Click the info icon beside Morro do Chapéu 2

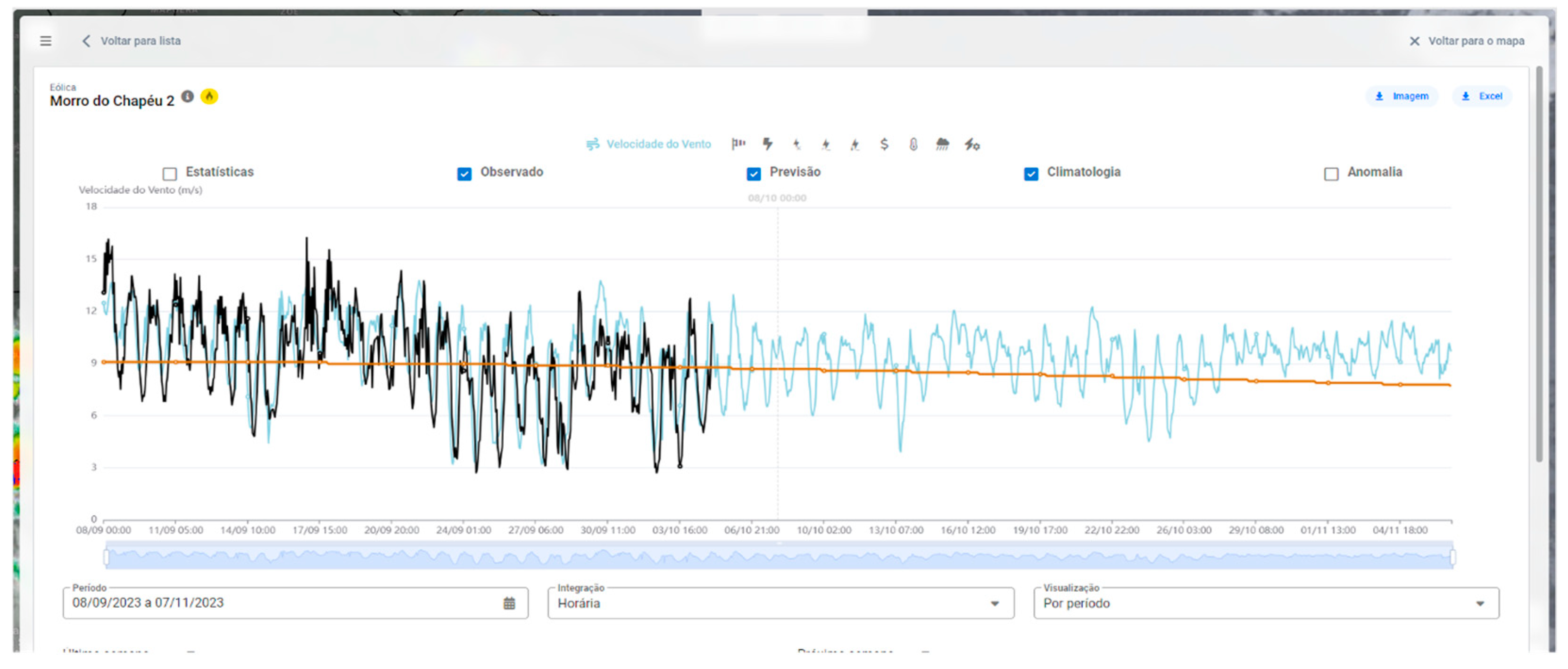point(188,97)
